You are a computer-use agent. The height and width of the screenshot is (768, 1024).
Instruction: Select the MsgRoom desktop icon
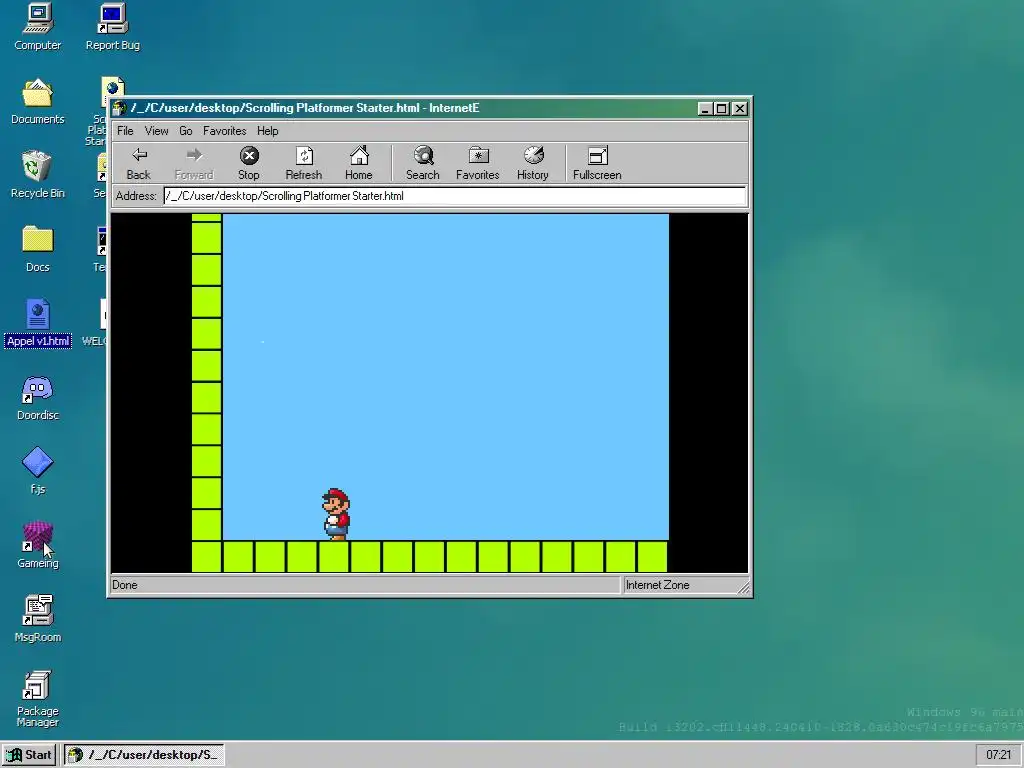coord(37,619)
